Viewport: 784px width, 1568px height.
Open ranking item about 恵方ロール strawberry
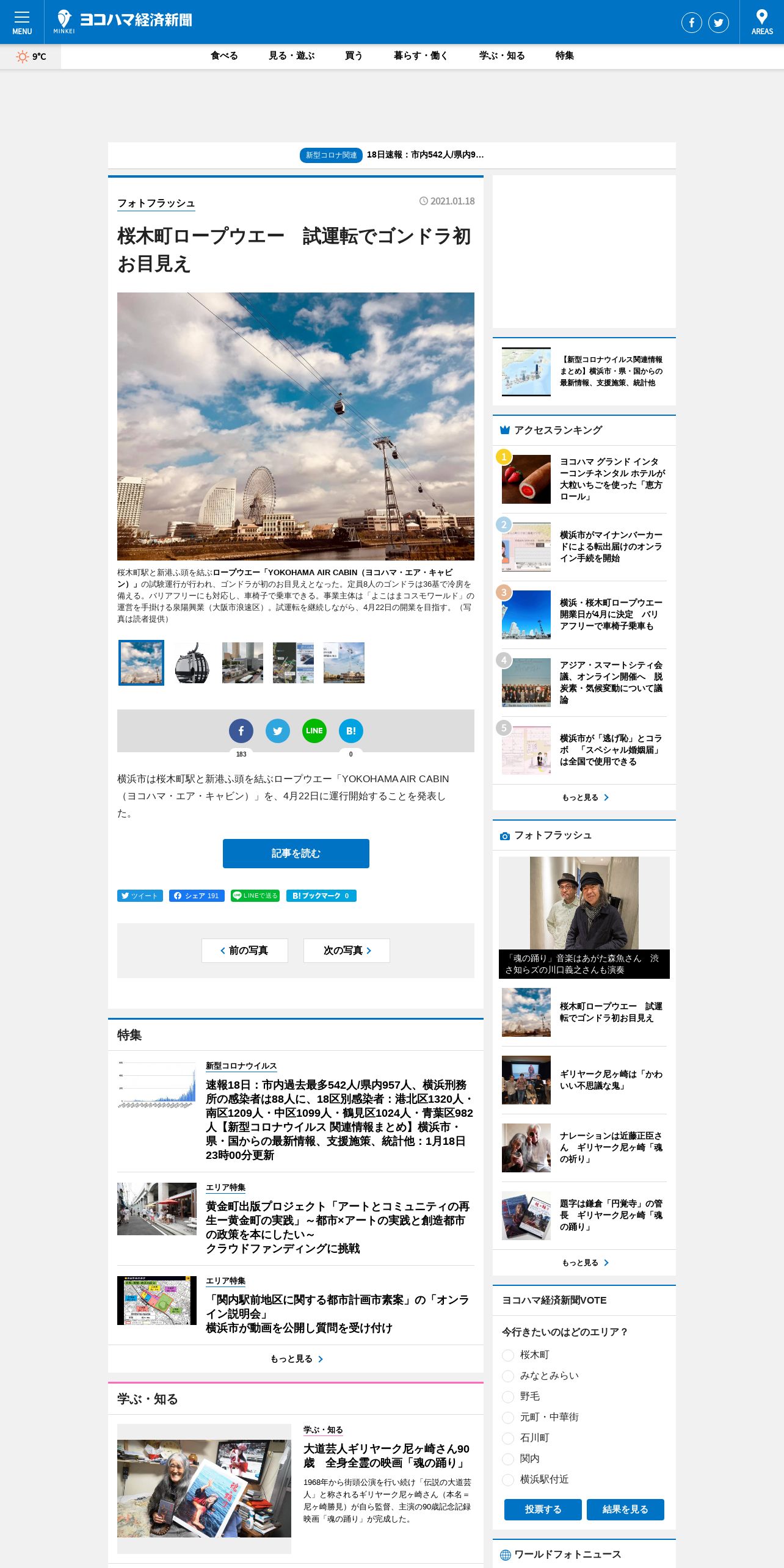584,479
